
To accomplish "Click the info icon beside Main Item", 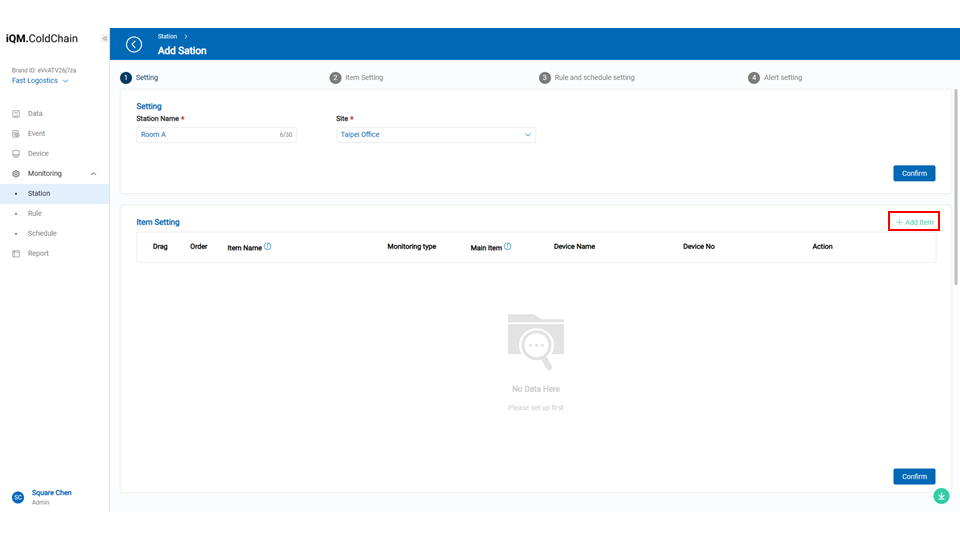I will tap(508, 246).
